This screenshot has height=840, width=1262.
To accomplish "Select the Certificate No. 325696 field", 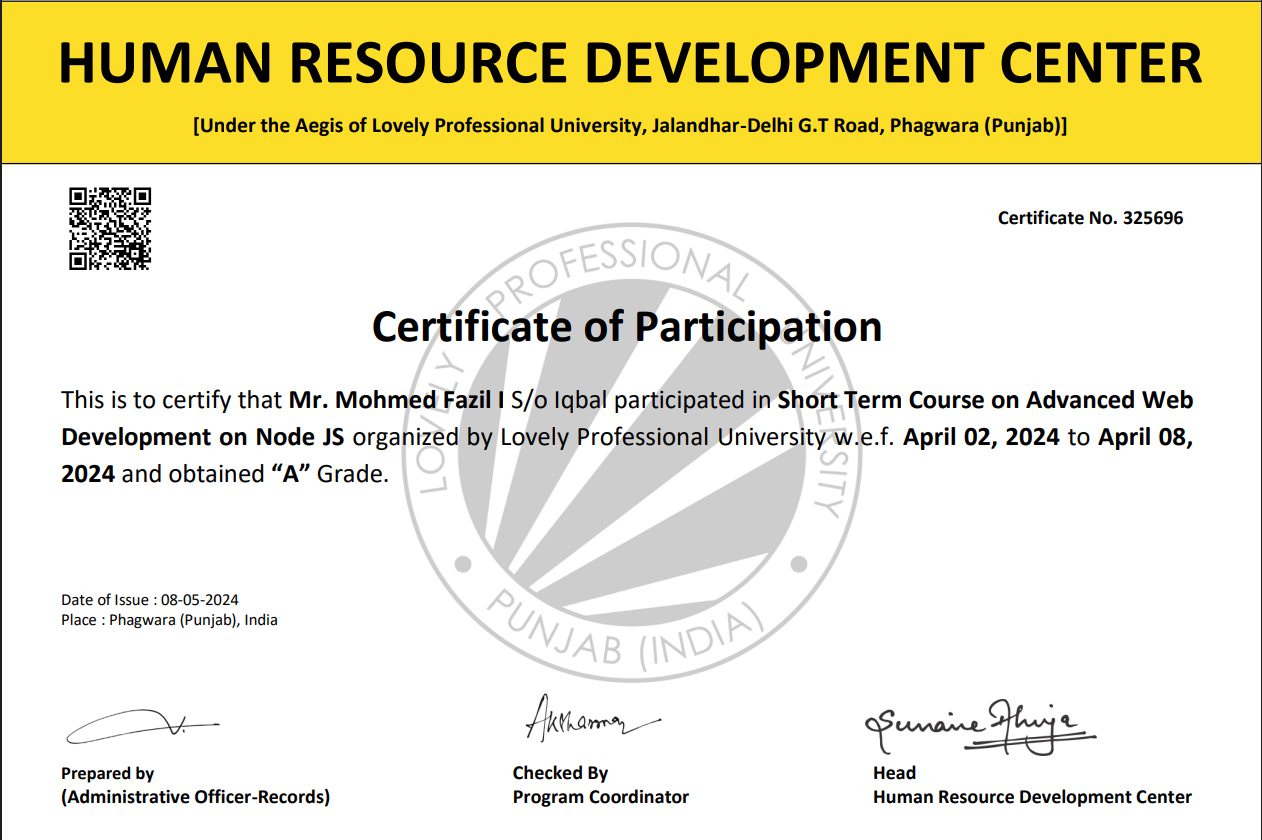I will point(1091,218).
